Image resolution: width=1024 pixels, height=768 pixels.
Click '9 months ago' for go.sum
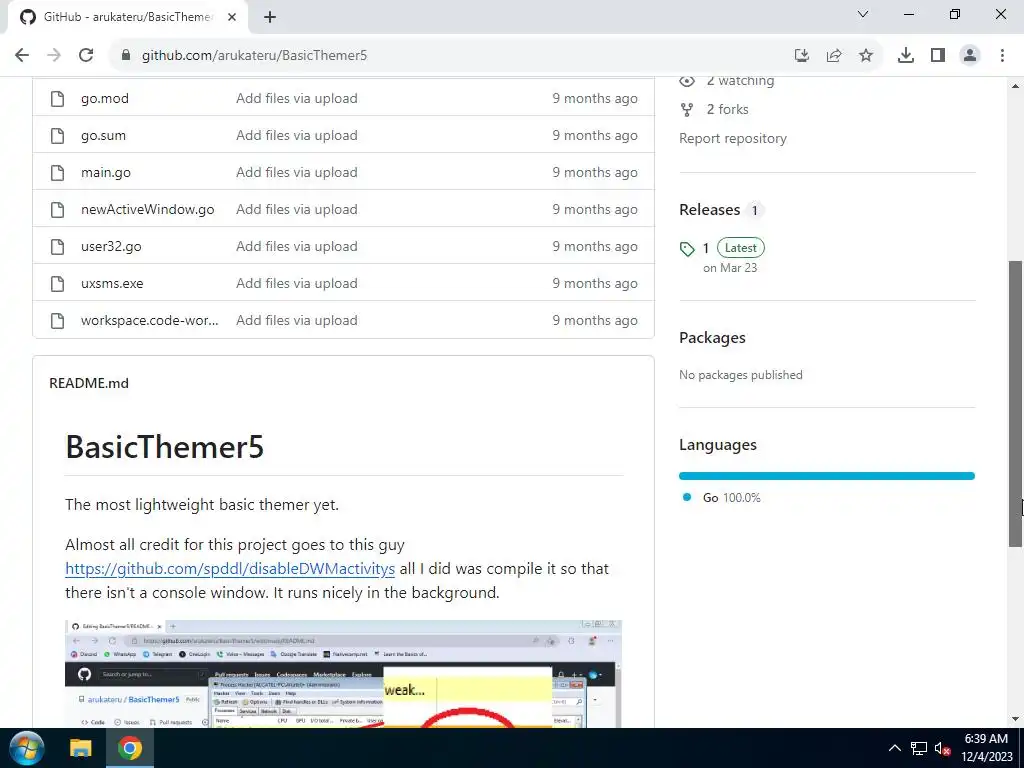(x=595, y=136)
